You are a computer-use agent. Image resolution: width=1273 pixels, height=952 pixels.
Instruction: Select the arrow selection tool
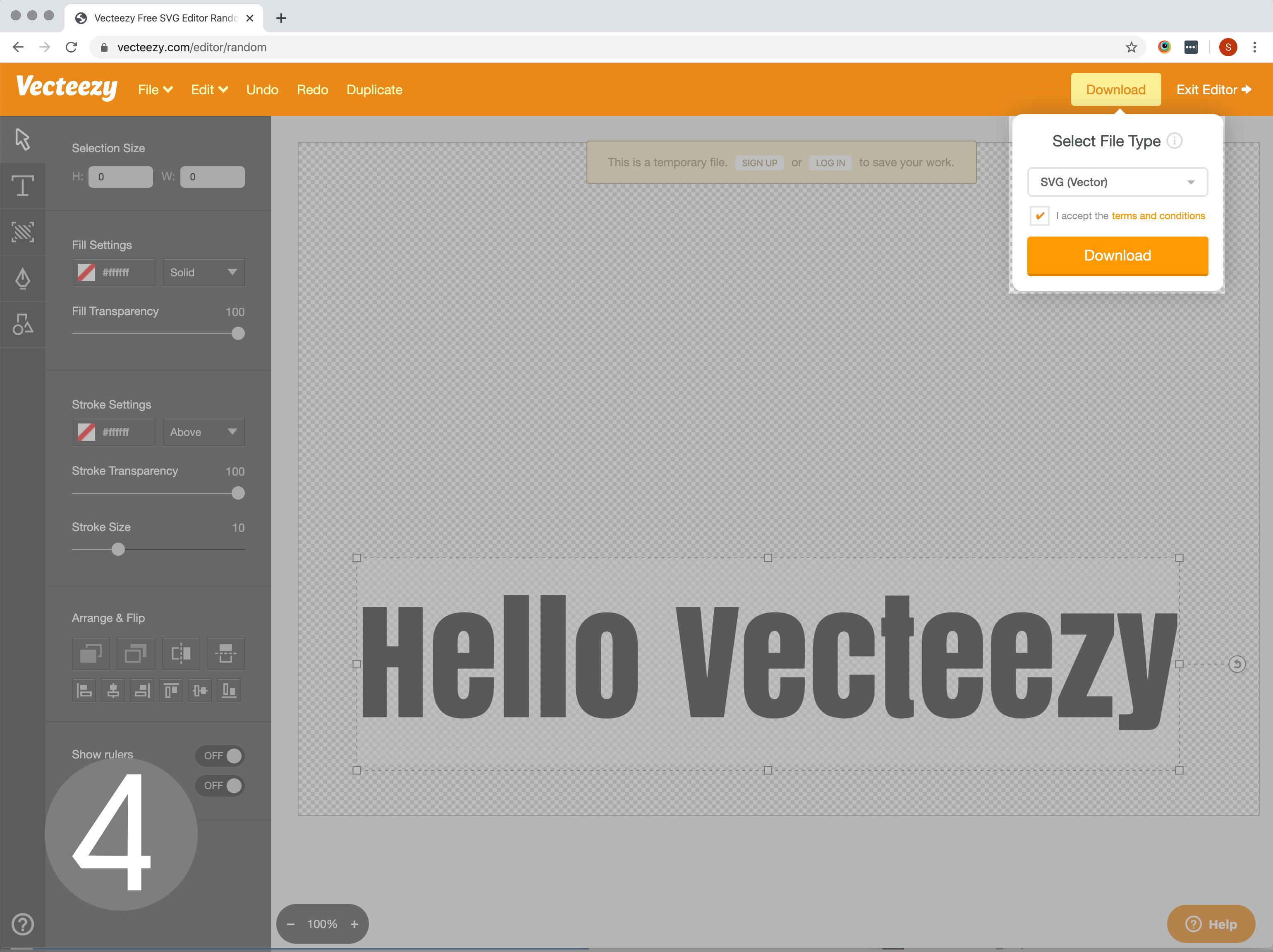click(x=22, y=139)
